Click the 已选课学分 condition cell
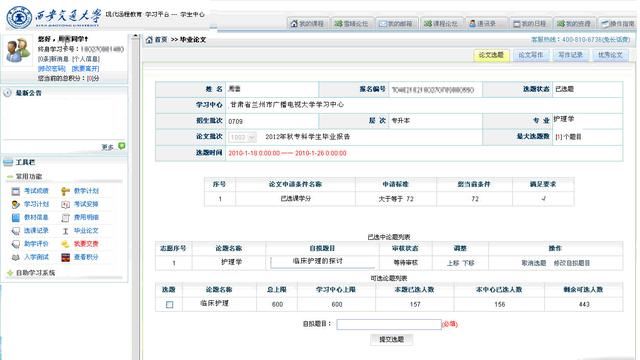The height and width of the screenshot is (360, 640). 296,199
